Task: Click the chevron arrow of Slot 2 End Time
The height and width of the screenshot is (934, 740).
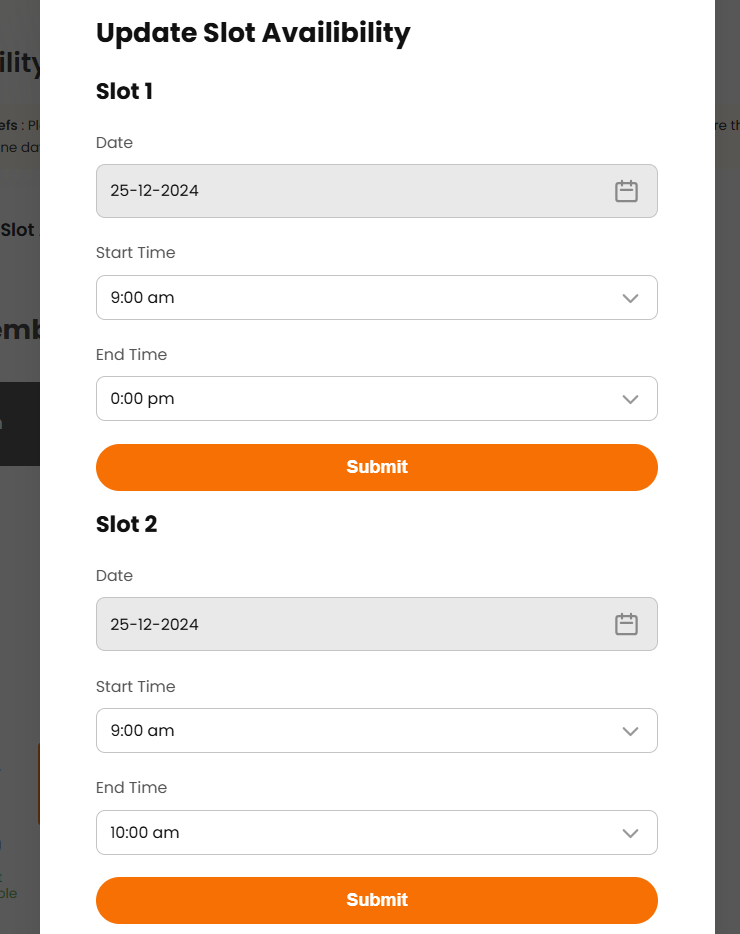Action: click(x=630, y=833)
